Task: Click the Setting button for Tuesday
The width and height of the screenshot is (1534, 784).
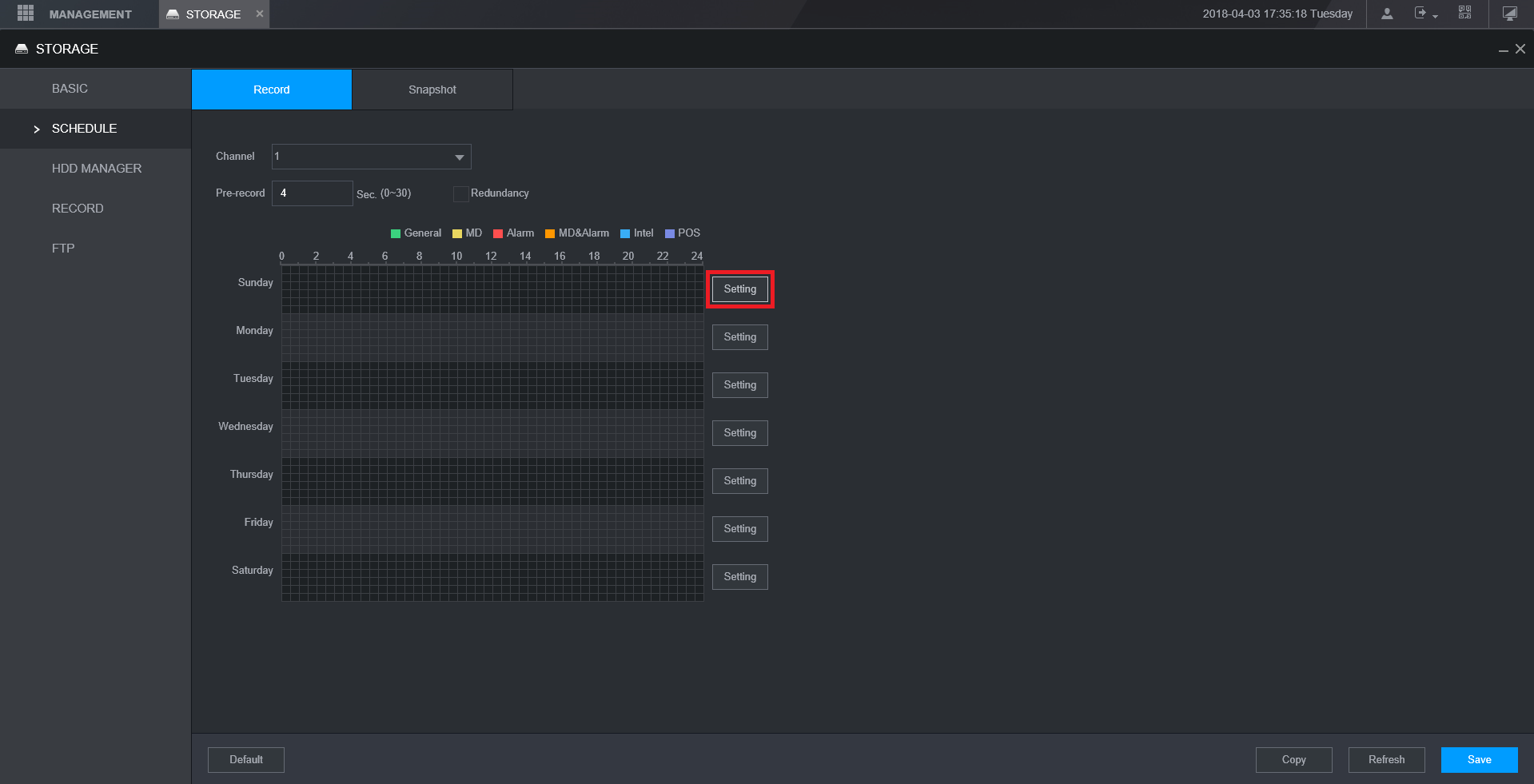Action: click(x=740, y=385)
